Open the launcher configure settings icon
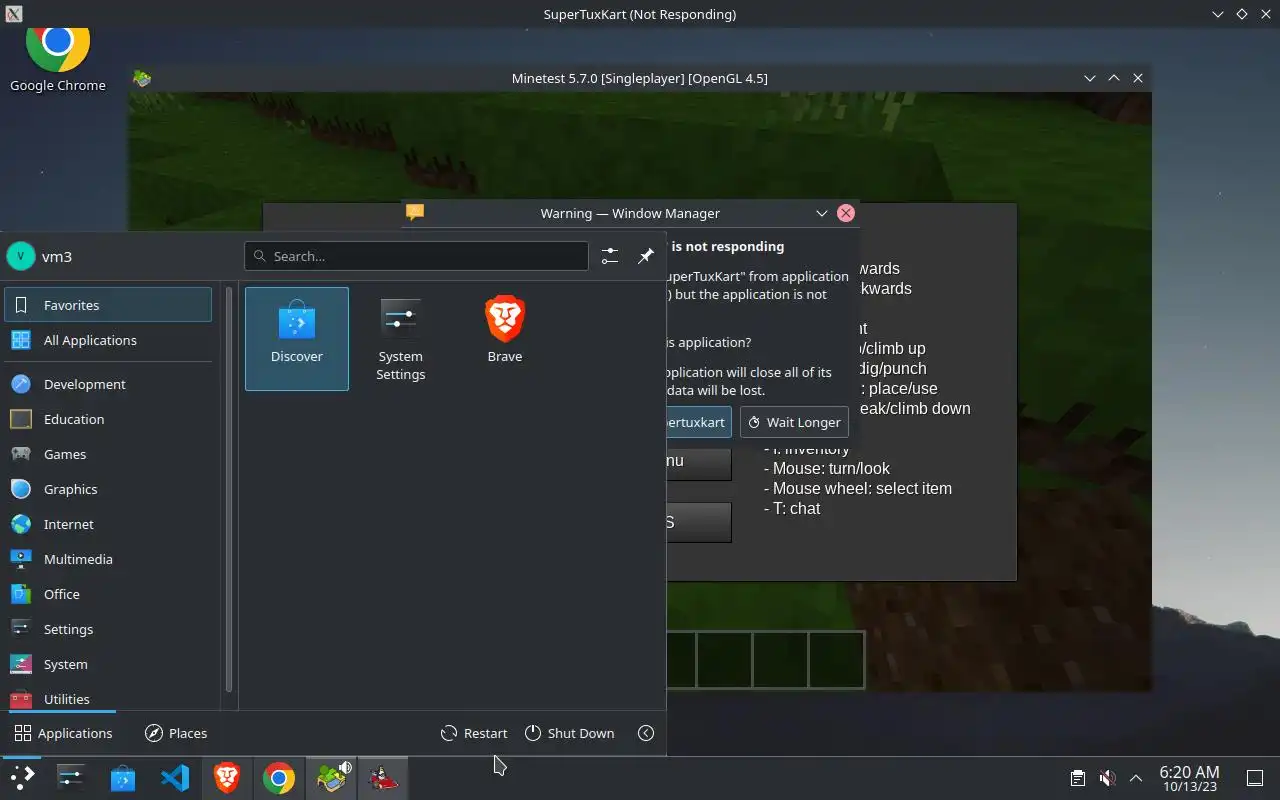Screen dimensions: 1280x800 click(610, 256)
